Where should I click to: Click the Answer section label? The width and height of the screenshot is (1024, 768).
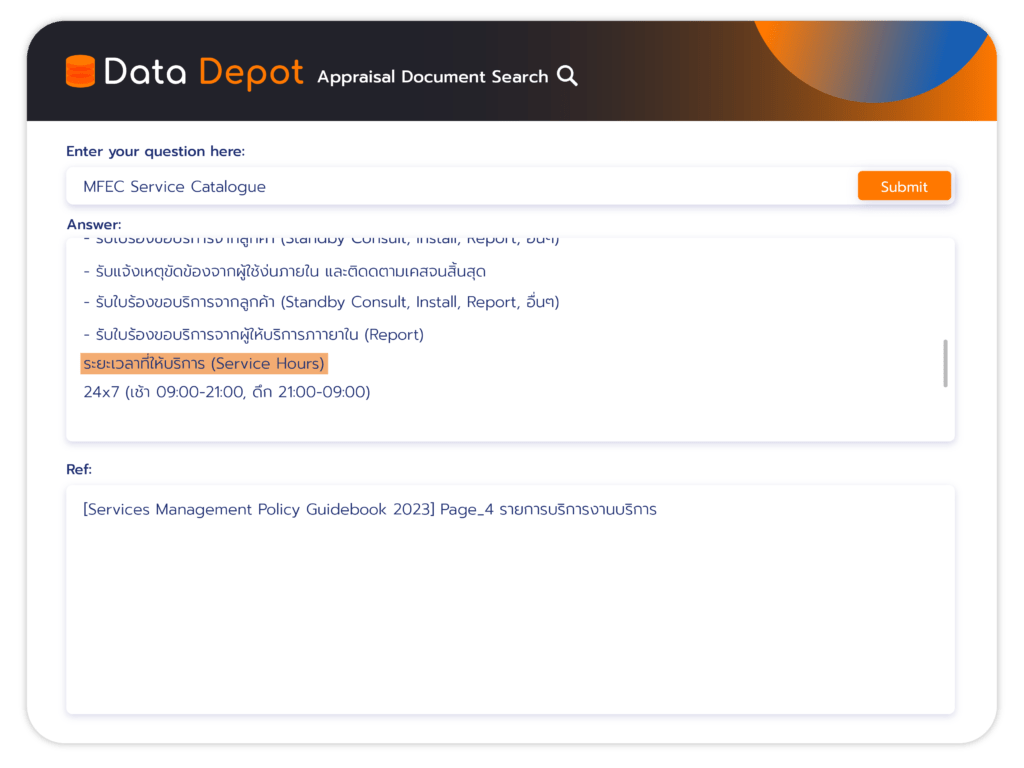[x=94, y=224]
